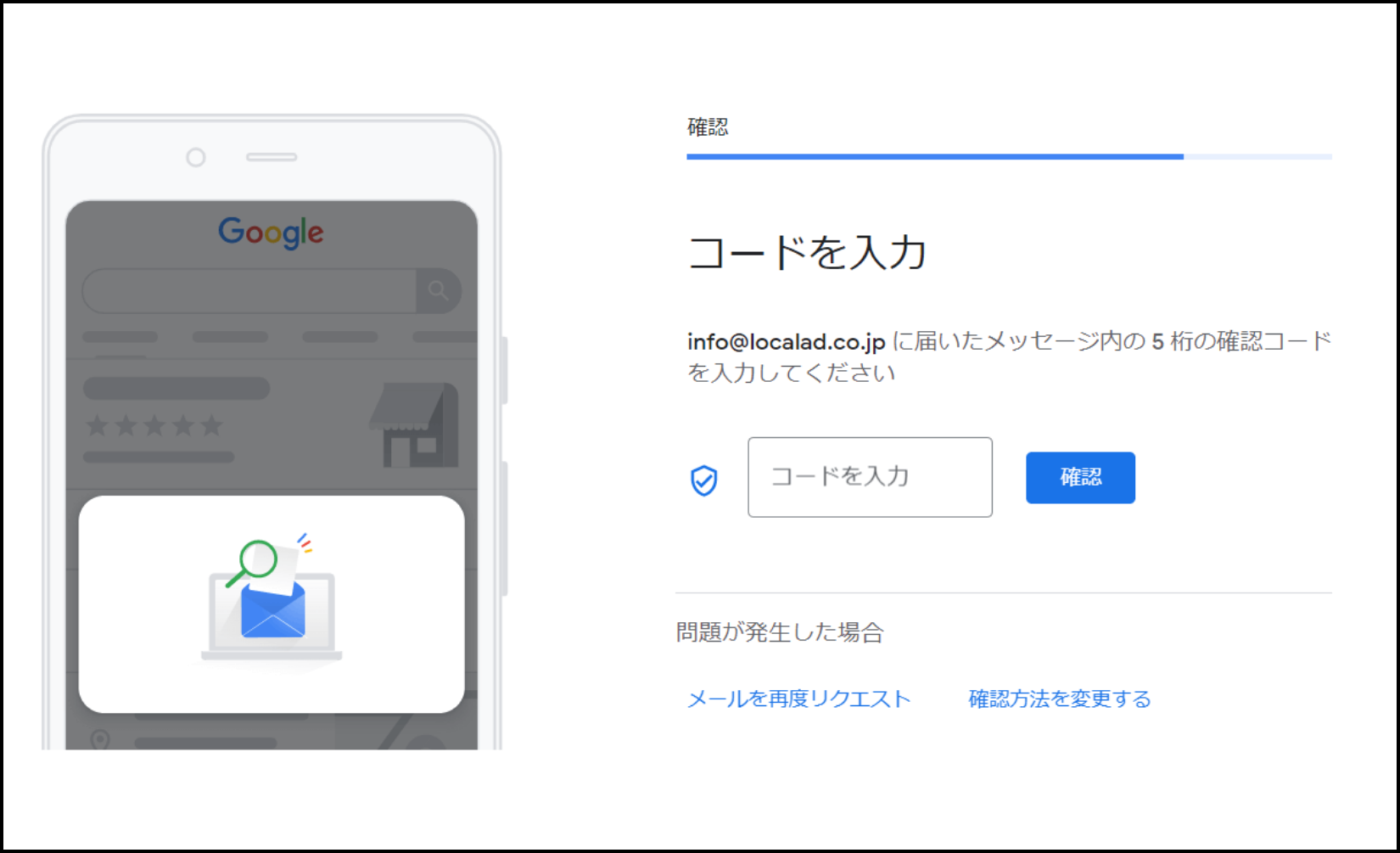Screen dimensions: 1400x853
Task: Click the magnifier search icon in phone mockup
Action: pyautogui.click(x=438, y=291)
